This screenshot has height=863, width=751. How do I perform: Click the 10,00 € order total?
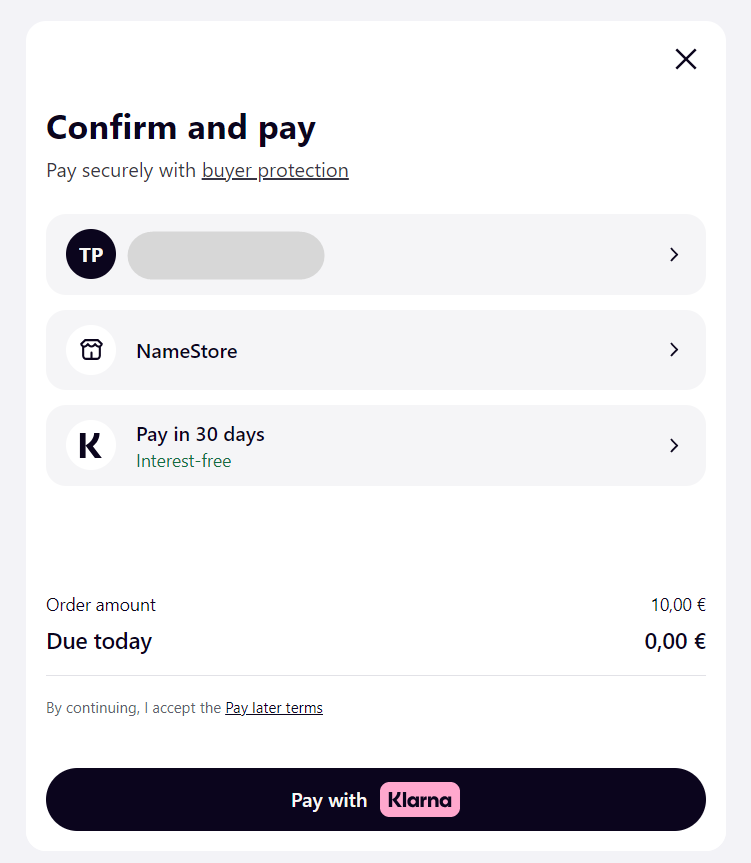tap(678, 605)
